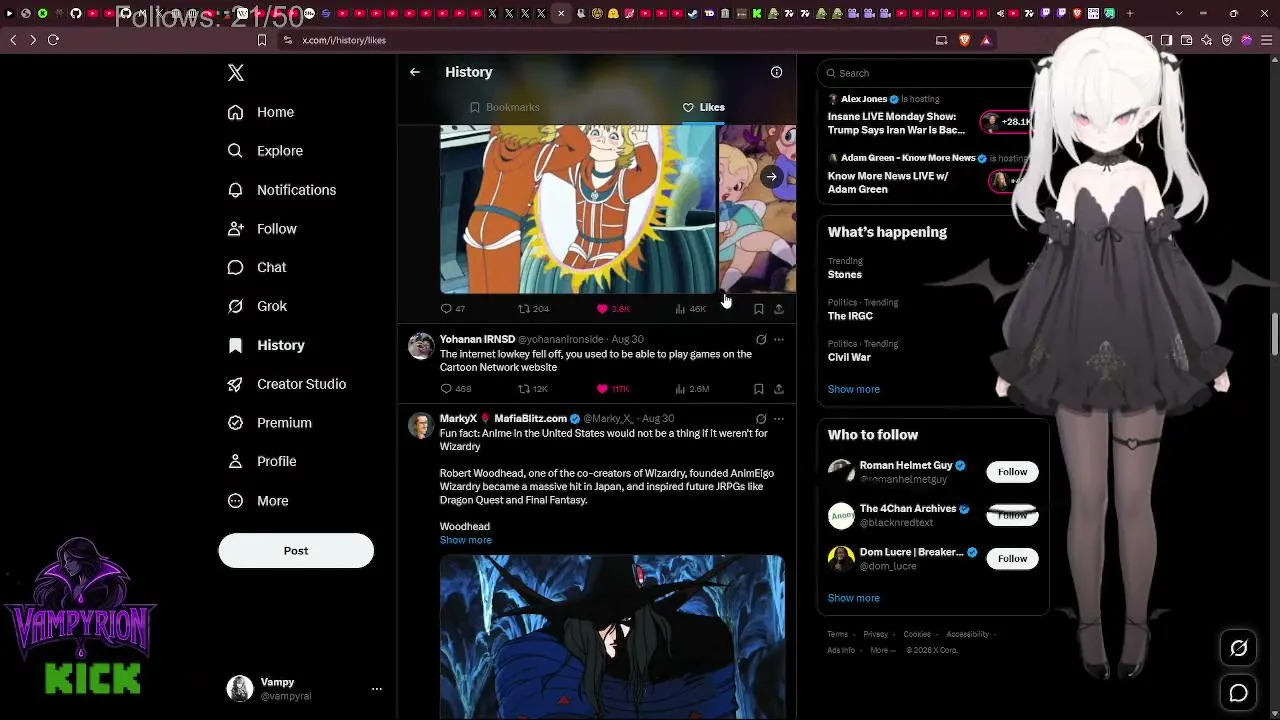The width and height of the screenshot is (1280, 720).
Task: View analytics for the post with 46K views
Action: tap(691, 309)
